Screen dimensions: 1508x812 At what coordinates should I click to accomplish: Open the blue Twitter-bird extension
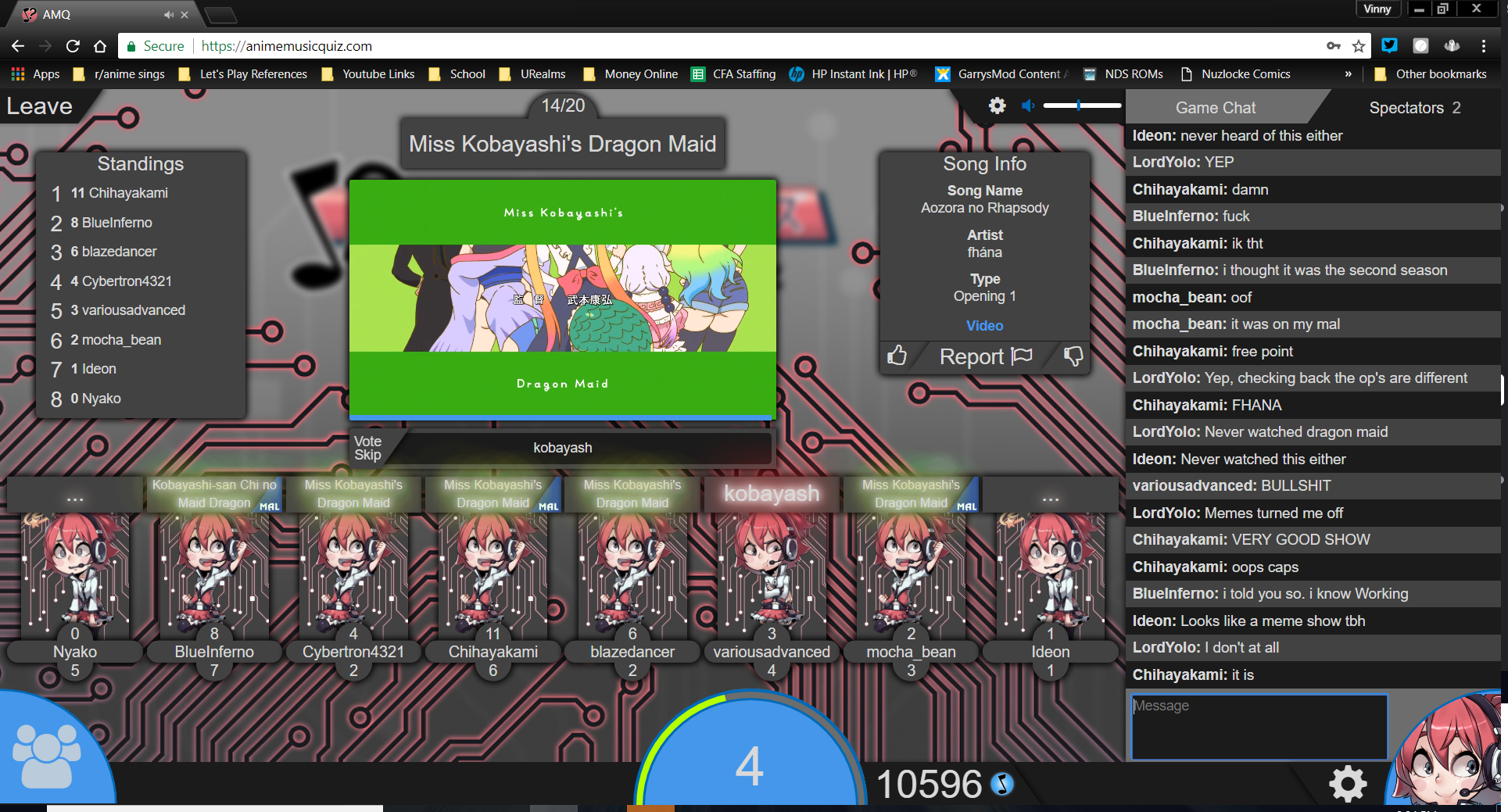1389,45
